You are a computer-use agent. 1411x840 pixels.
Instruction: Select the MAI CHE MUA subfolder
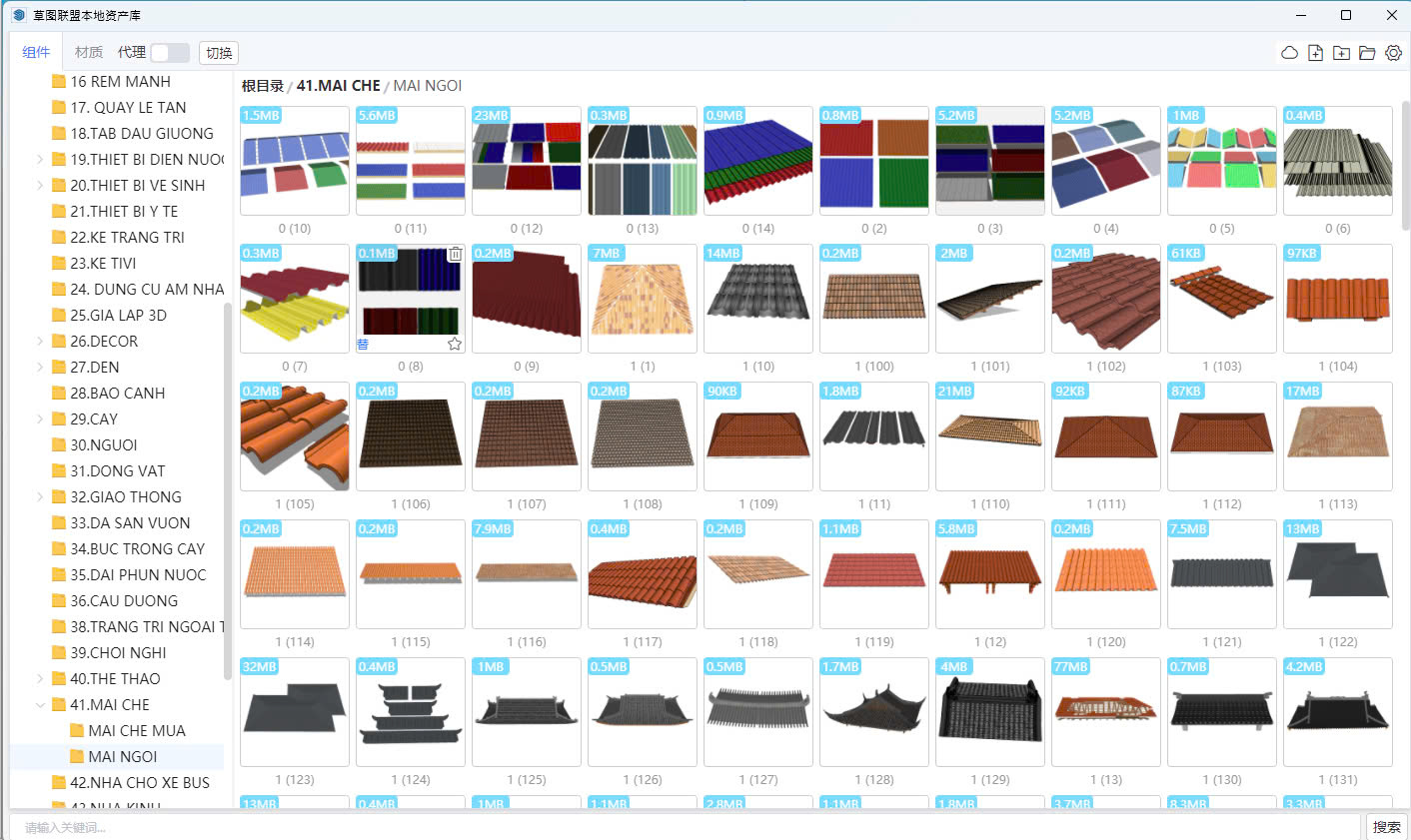point(137,730)
